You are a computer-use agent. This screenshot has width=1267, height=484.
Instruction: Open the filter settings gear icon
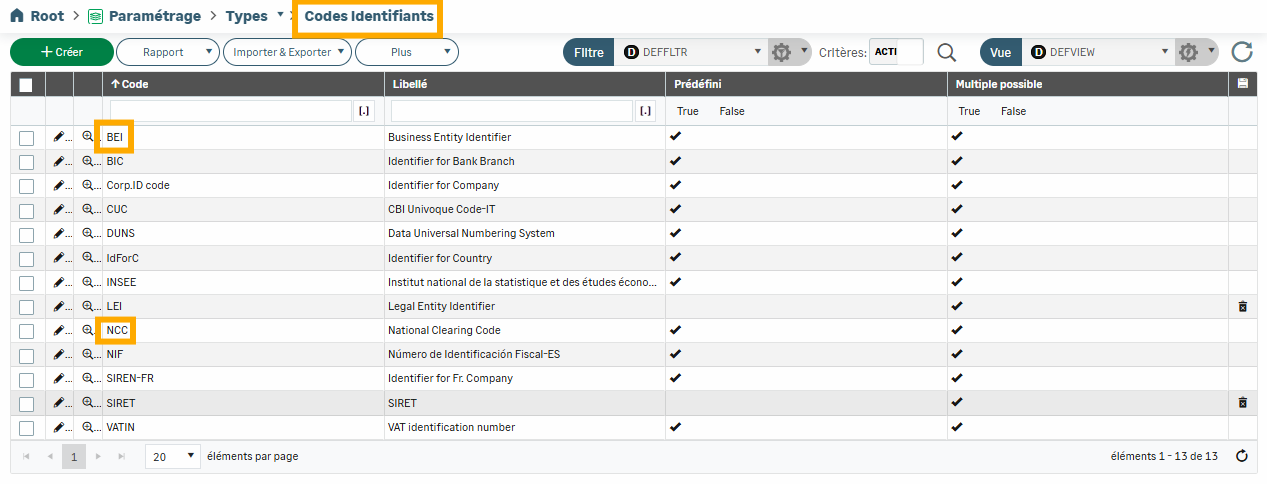(x=782, y=52)
